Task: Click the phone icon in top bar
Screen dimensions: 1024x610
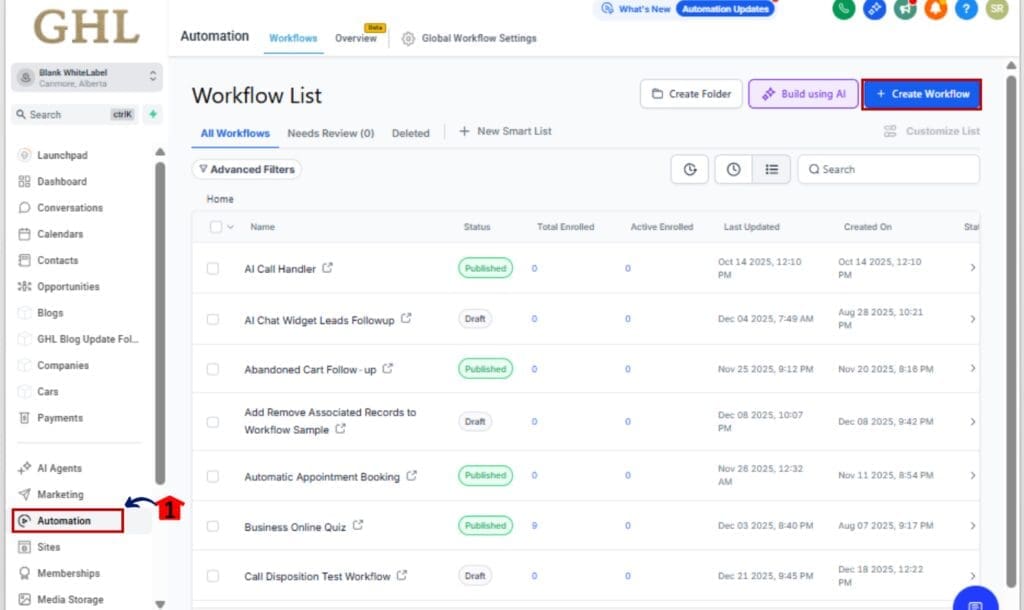Action: (x=843, y=11)
